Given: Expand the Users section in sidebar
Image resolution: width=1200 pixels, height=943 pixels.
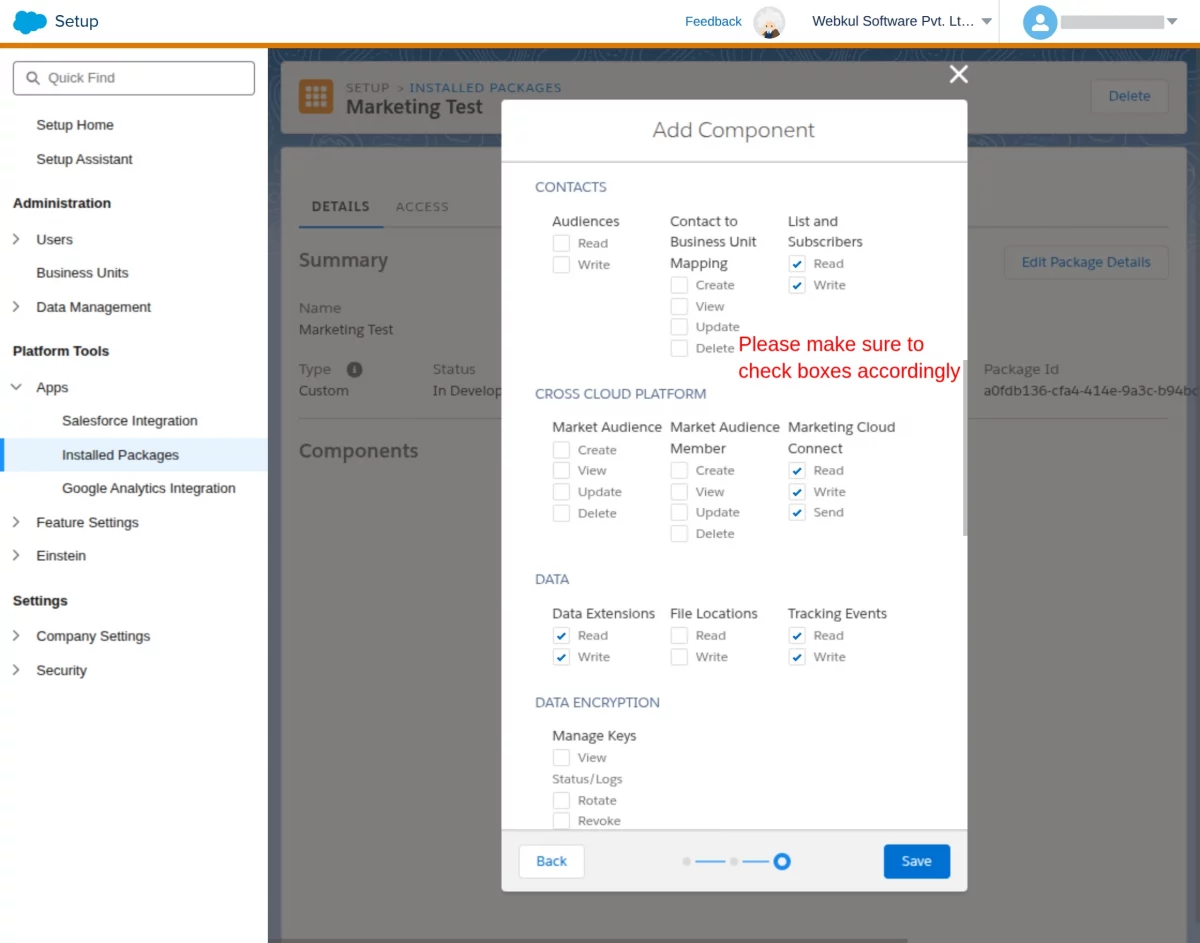Looking at the screenshot, I should click(x=16, y=239).
